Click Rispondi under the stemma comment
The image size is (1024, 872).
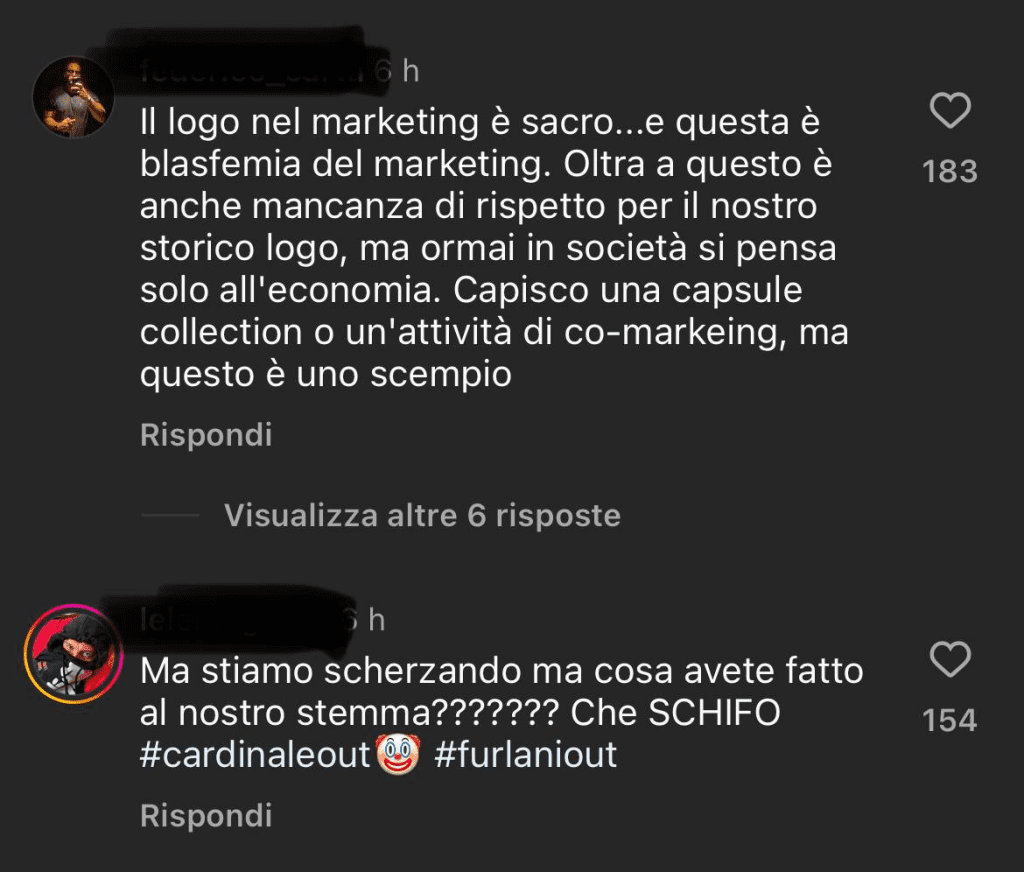(x=206, y=815)
